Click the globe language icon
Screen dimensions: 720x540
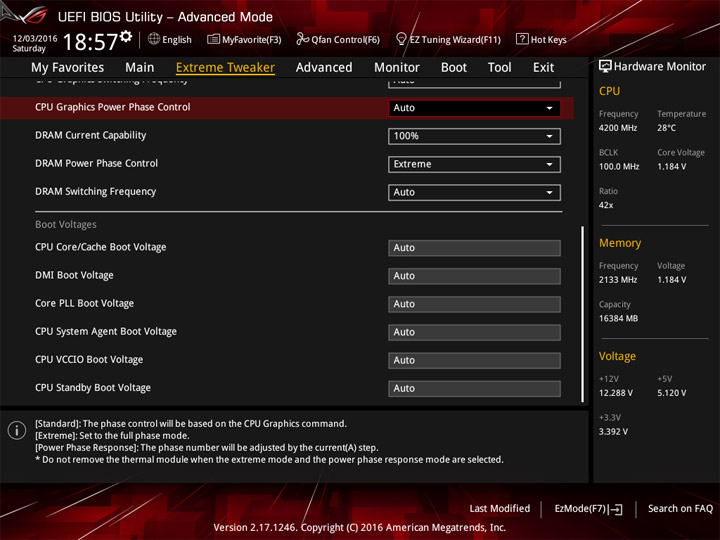154,39
